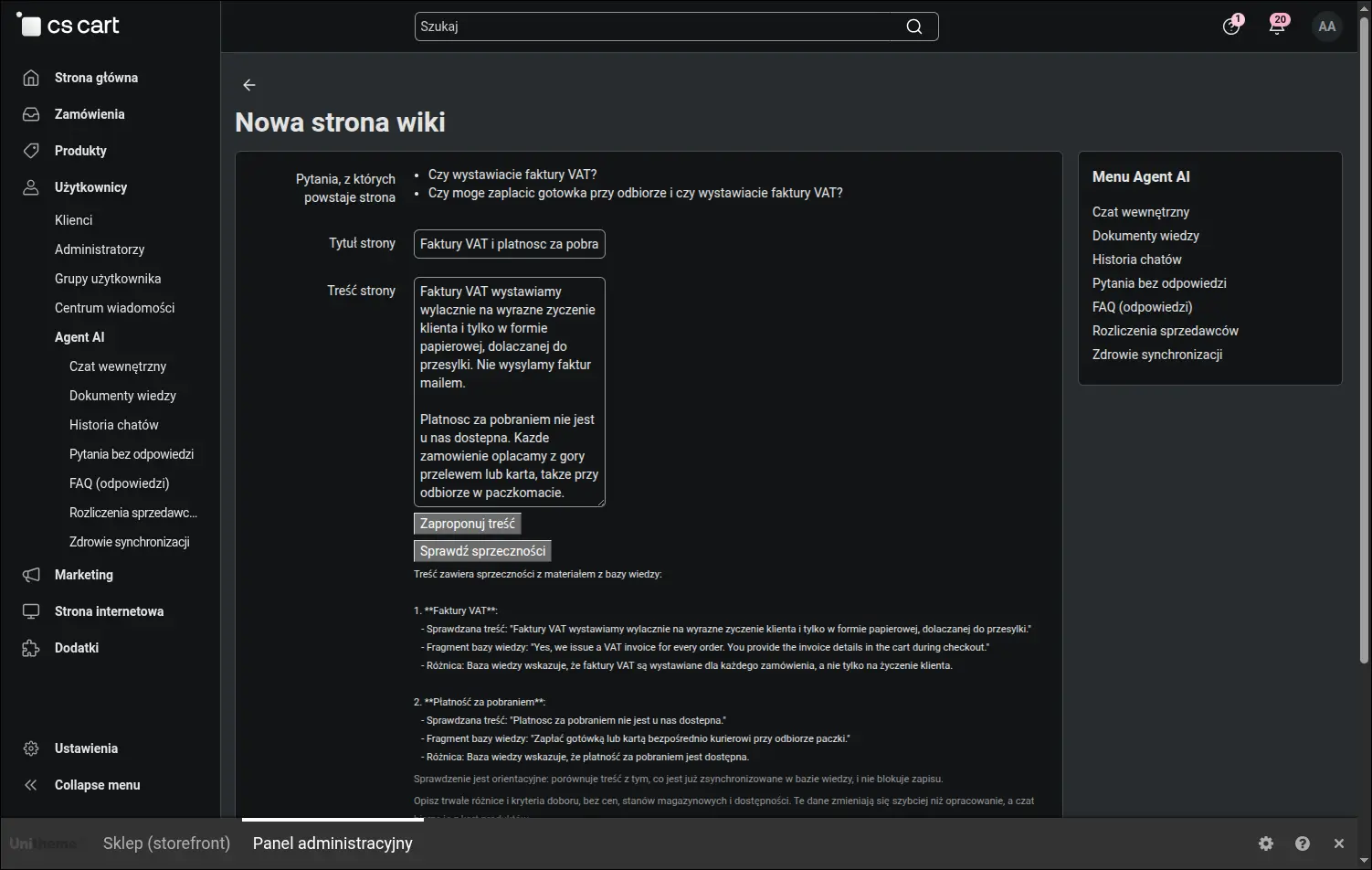Open Centrum wiadomości submenu item

pos(114,308)
